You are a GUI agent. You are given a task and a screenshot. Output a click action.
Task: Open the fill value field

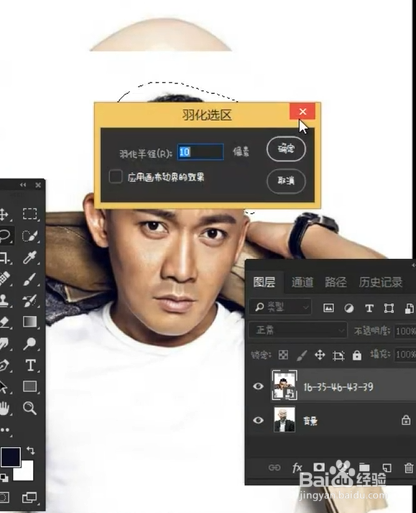pos(405,354)
